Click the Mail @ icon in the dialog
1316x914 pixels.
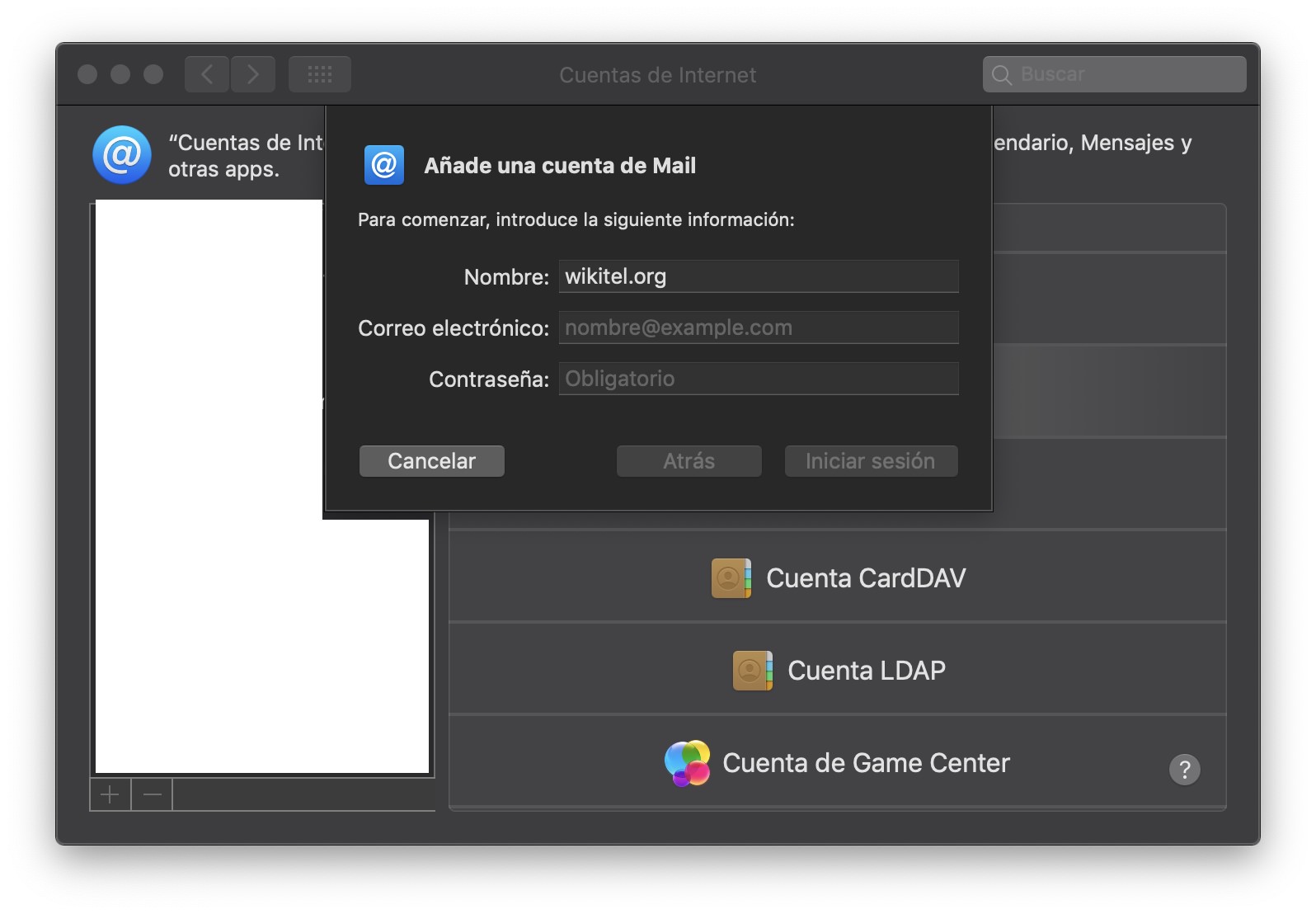coord(384,165)
